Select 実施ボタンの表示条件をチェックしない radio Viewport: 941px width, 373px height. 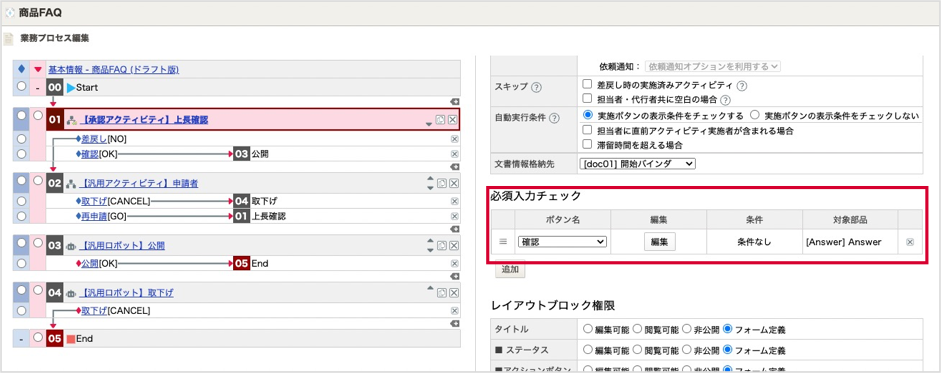point(755,115)
